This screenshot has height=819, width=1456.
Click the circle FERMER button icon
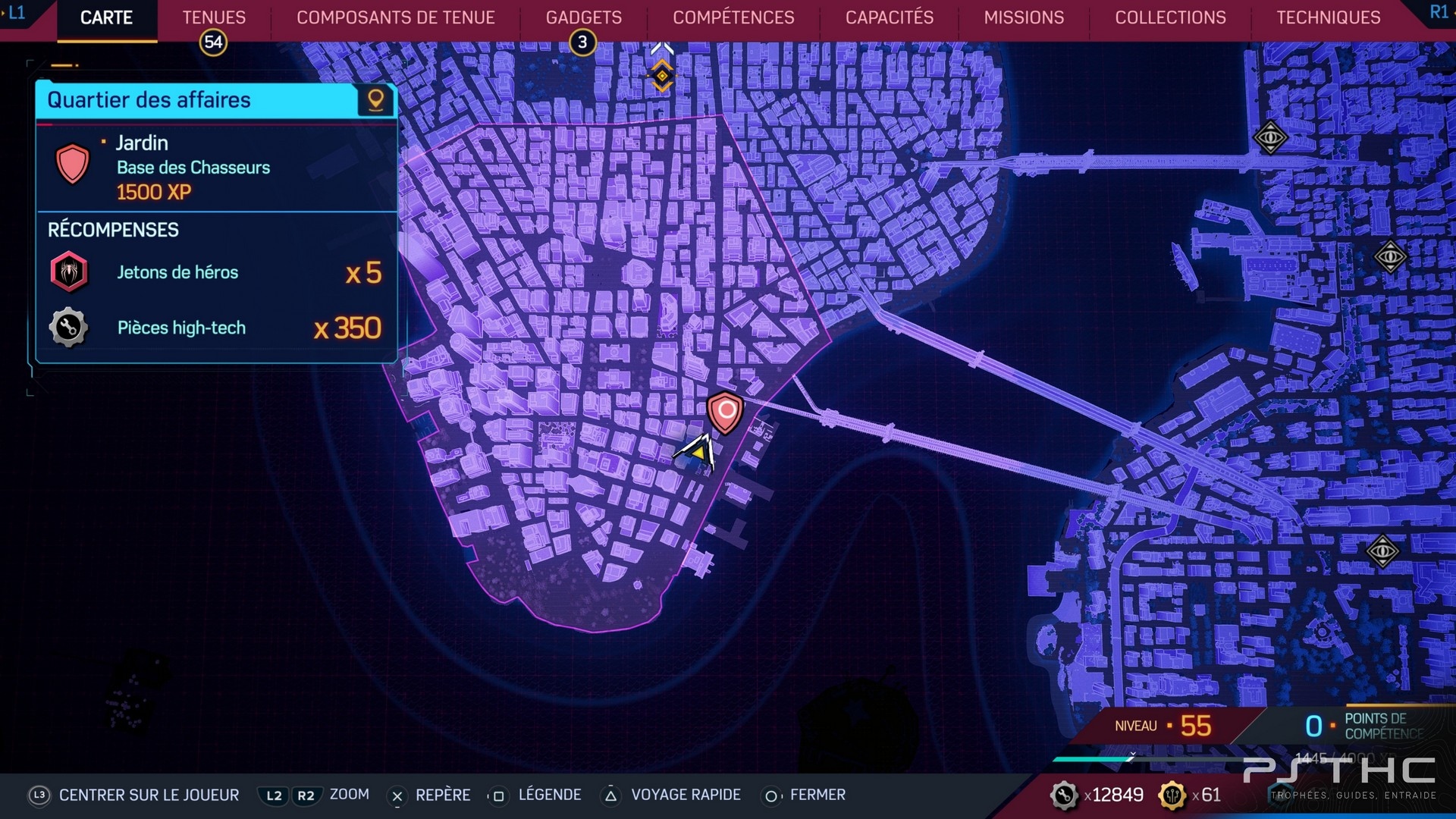[770, 795]
